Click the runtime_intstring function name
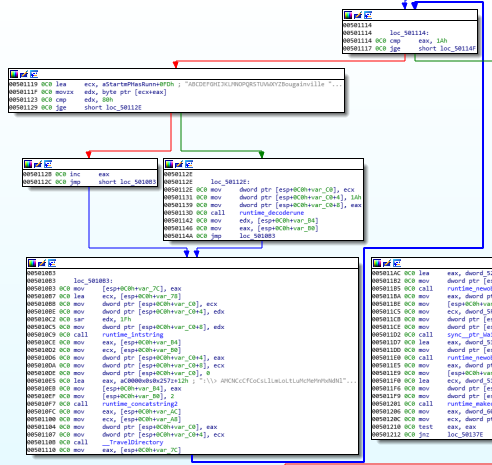492x465 pixels. [133, 335]
